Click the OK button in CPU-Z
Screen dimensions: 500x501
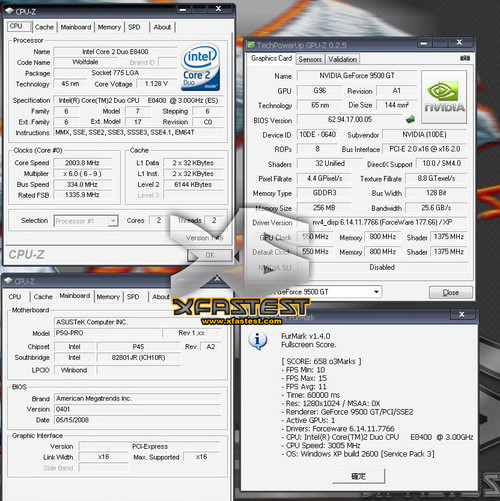click(210, 255)
